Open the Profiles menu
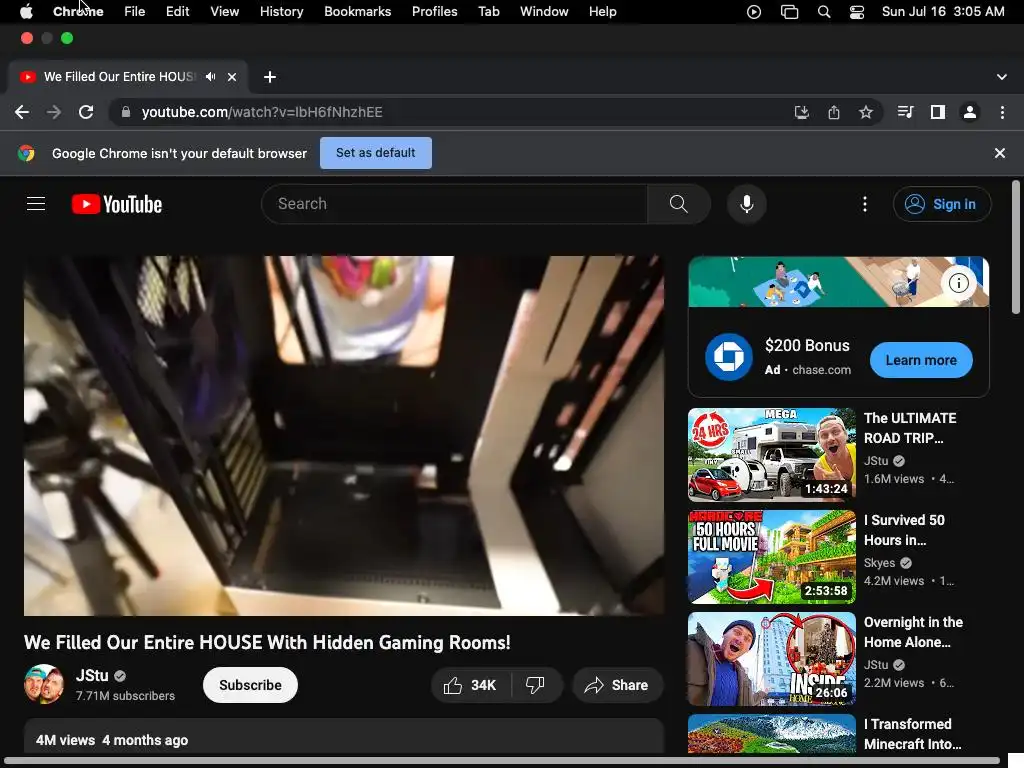1024x768 pixels. click(434, 12)
